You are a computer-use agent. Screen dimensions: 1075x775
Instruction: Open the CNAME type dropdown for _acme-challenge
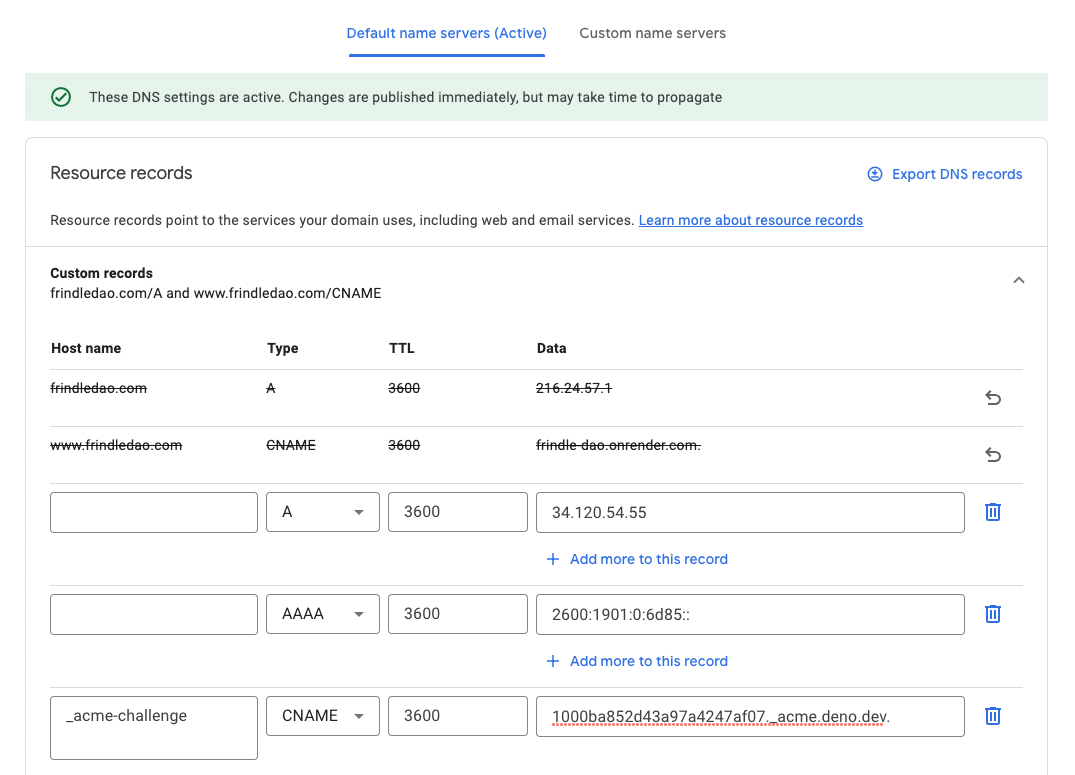pyautogui.click(x=322, y=715)
